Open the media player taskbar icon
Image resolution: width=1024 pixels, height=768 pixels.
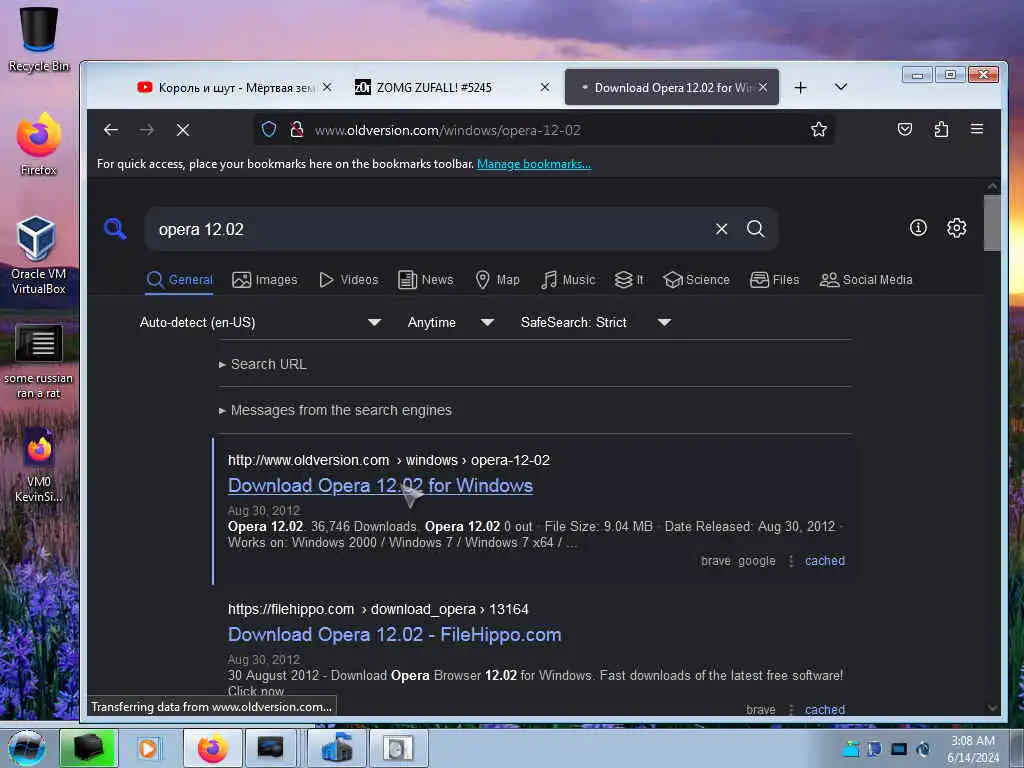[148, 748]
